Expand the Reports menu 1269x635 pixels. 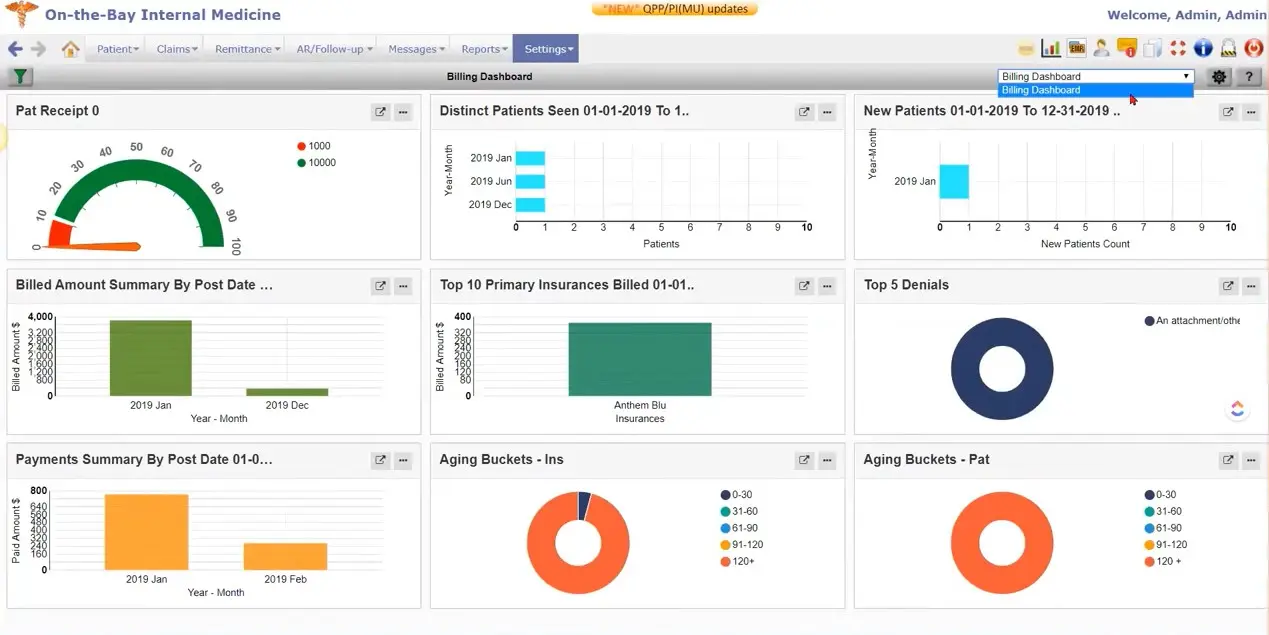click(x=482, y=48)
